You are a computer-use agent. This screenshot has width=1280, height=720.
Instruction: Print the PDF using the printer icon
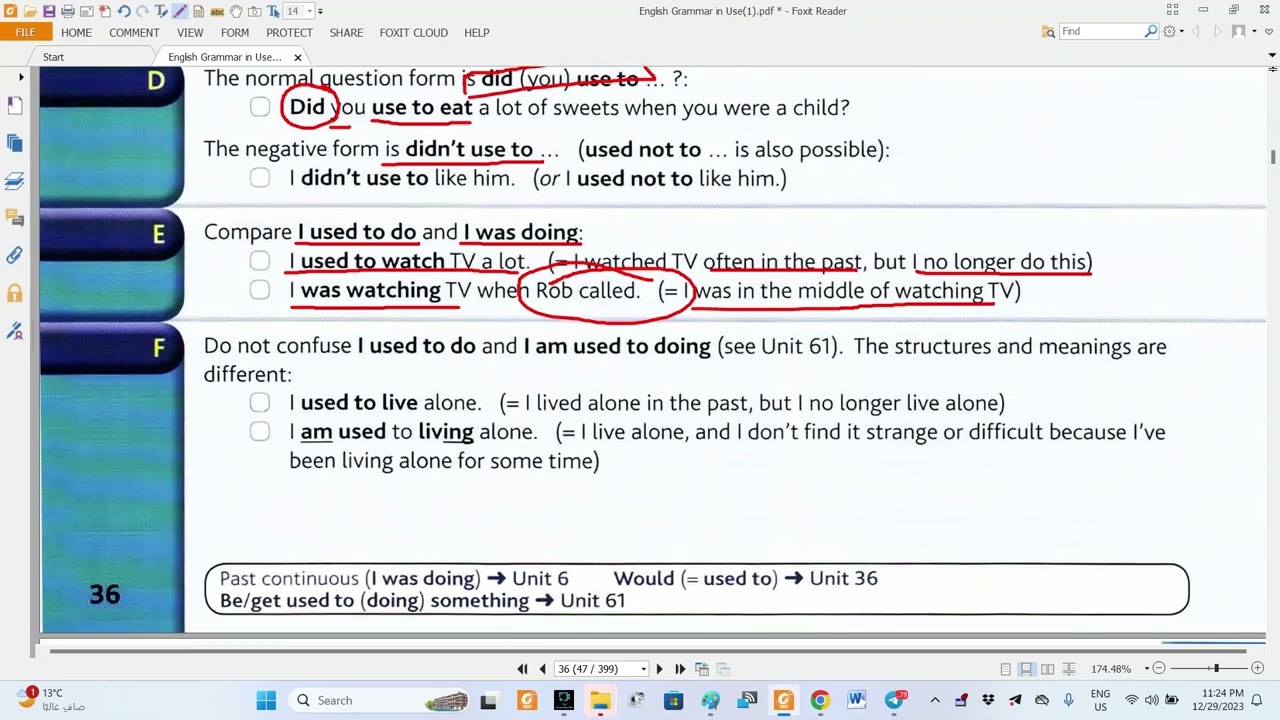[68, 11]
